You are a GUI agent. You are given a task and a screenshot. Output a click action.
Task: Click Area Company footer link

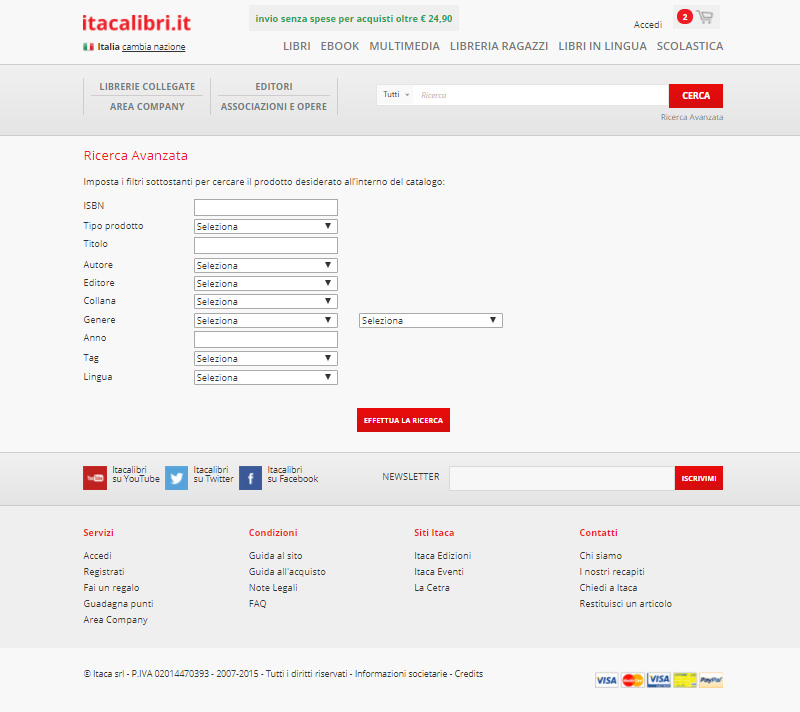pyautogui.click(x=116, y=620)
